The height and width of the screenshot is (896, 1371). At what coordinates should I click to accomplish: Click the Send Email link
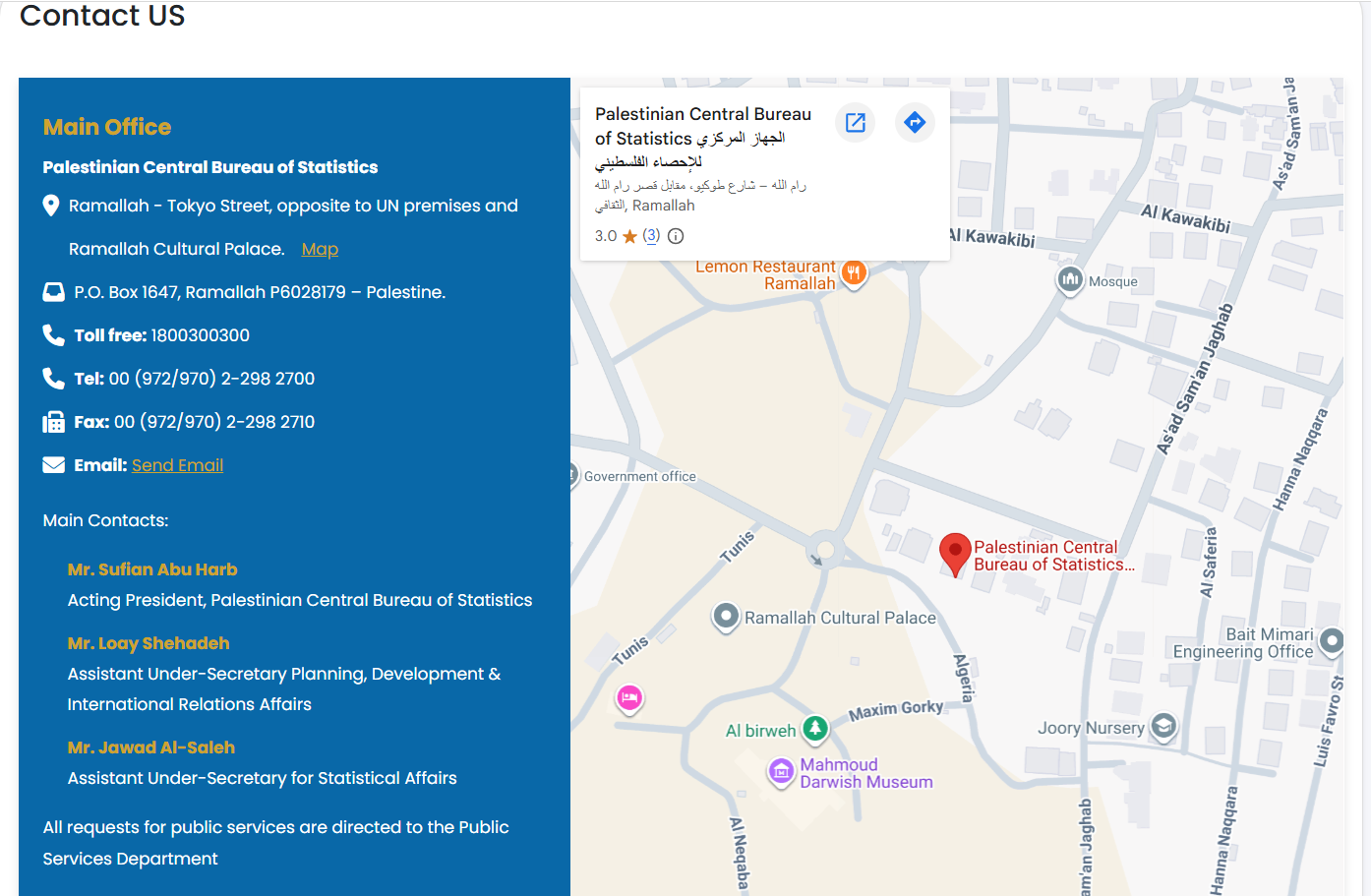(x=178, y=465)
